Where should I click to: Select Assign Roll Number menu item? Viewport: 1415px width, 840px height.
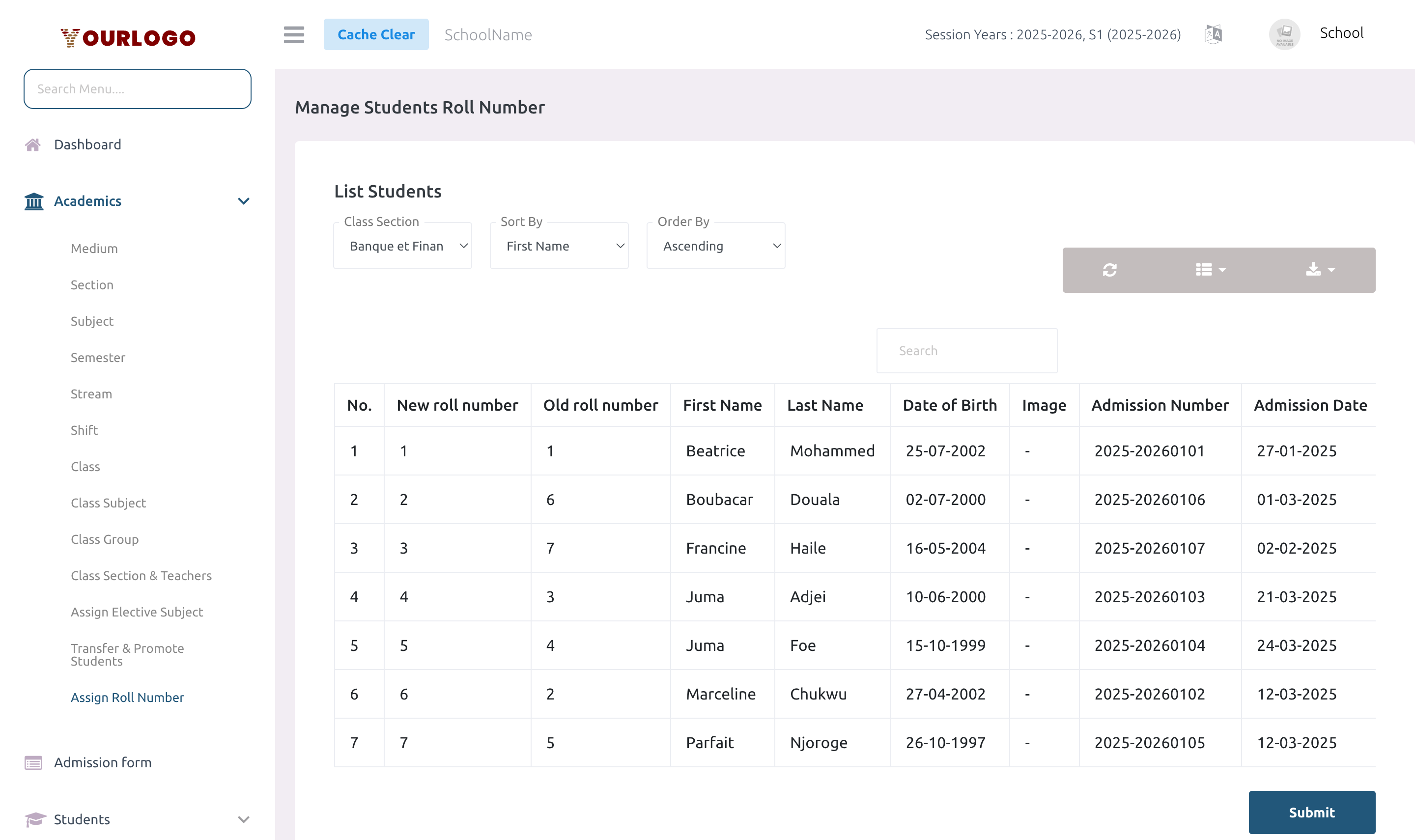pos(127,697)
